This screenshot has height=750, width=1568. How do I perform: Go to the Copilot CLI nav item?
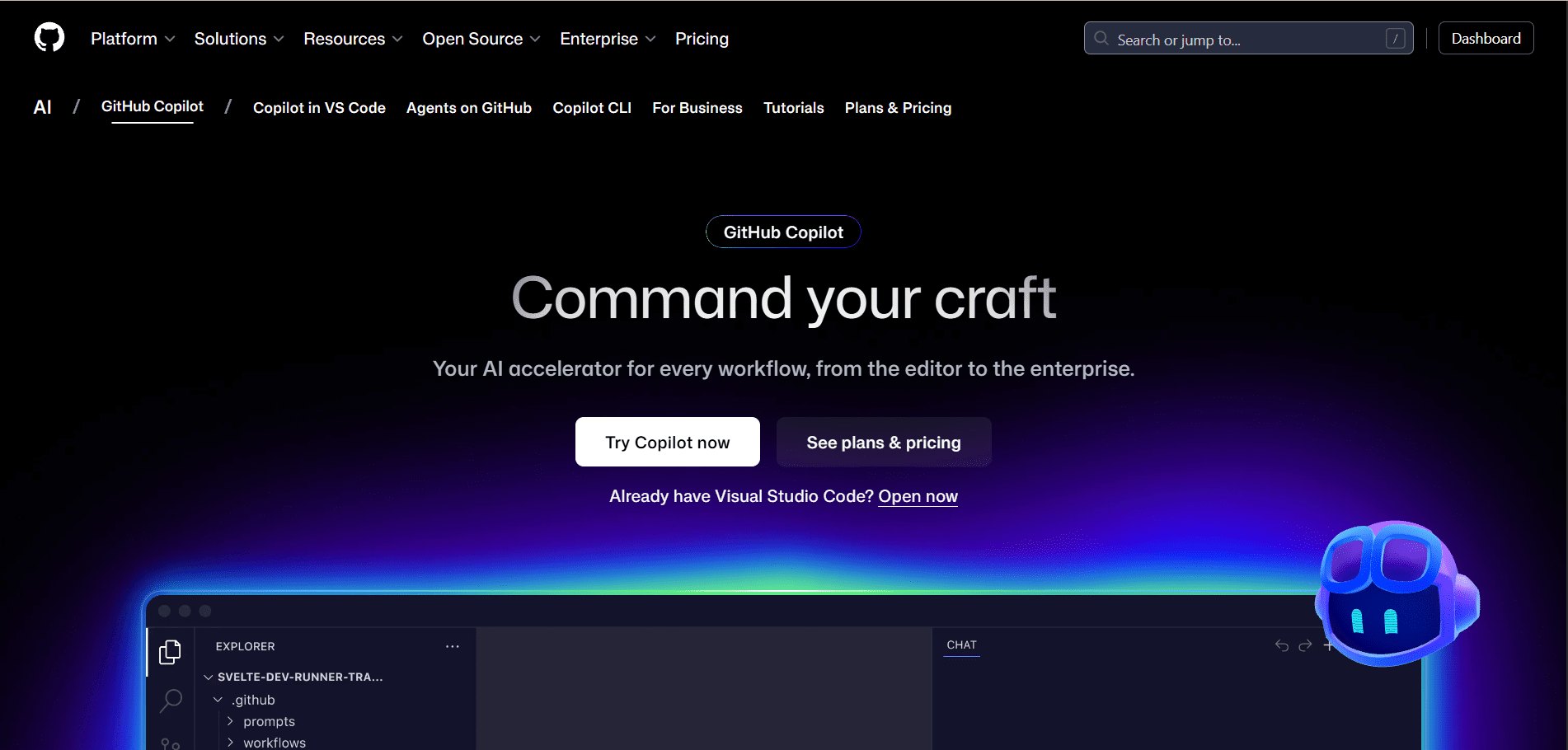coord(592,108)
